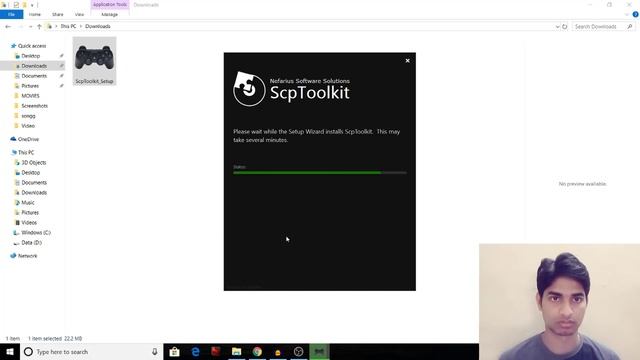
Task: Switch to the View ribbon tab
Action: [x=79, y=14]
